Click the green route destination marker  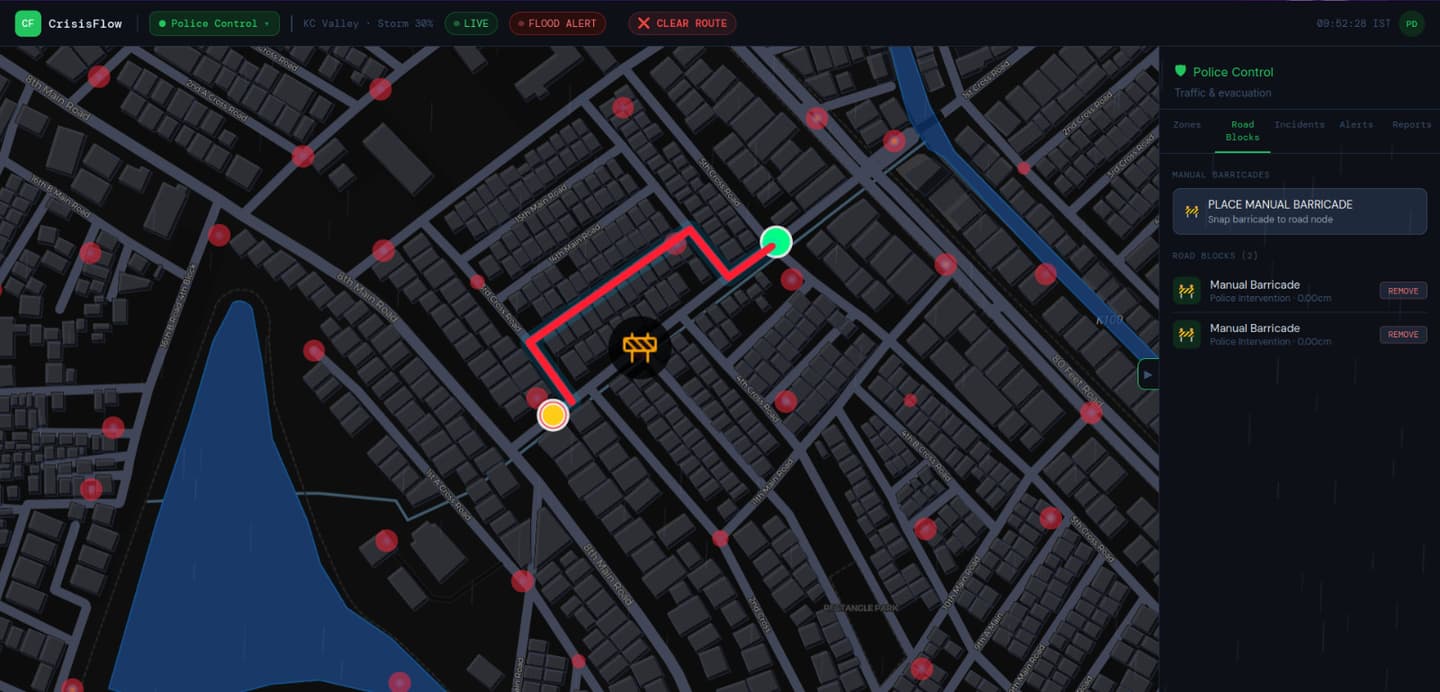coord(776,242)
